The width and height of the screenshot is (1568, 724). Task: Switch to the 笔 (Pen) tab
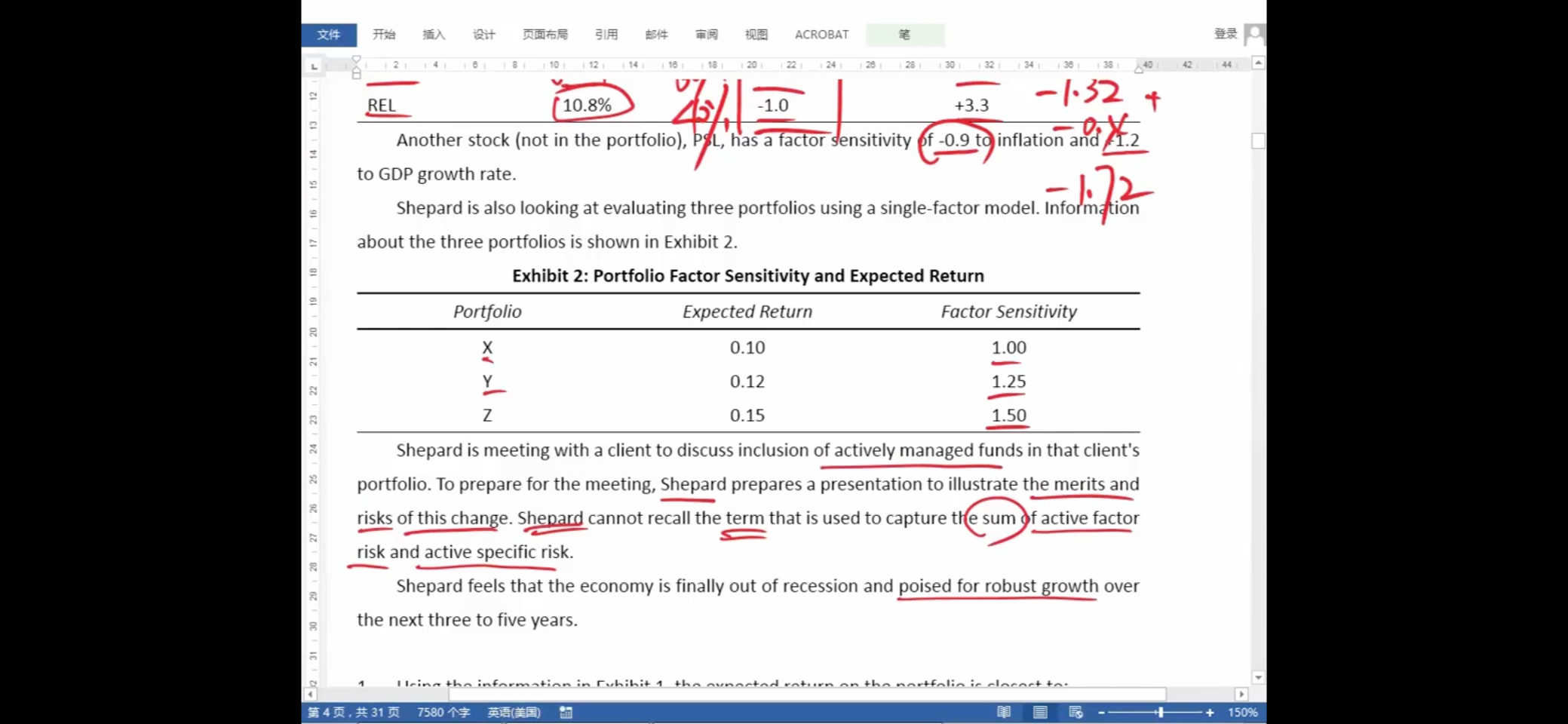pyautogui.click(x=904, y=35)
